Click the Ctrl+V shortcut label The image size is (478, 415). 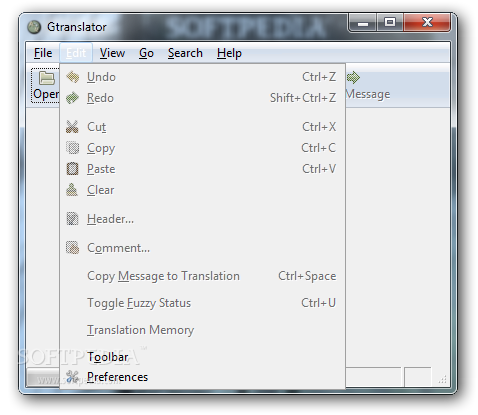pos(319,169)
